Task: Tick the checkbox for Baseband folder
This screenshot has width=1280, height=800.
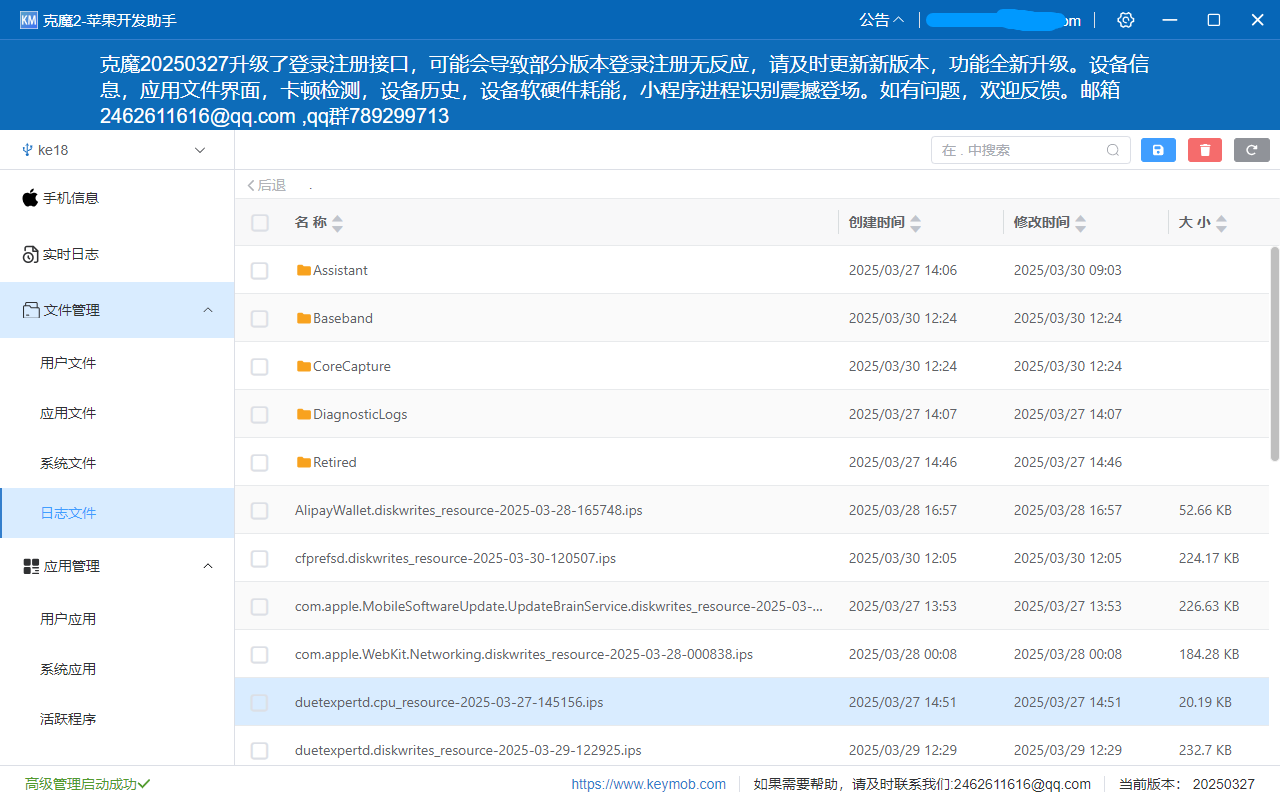Action: click(259, 318)
